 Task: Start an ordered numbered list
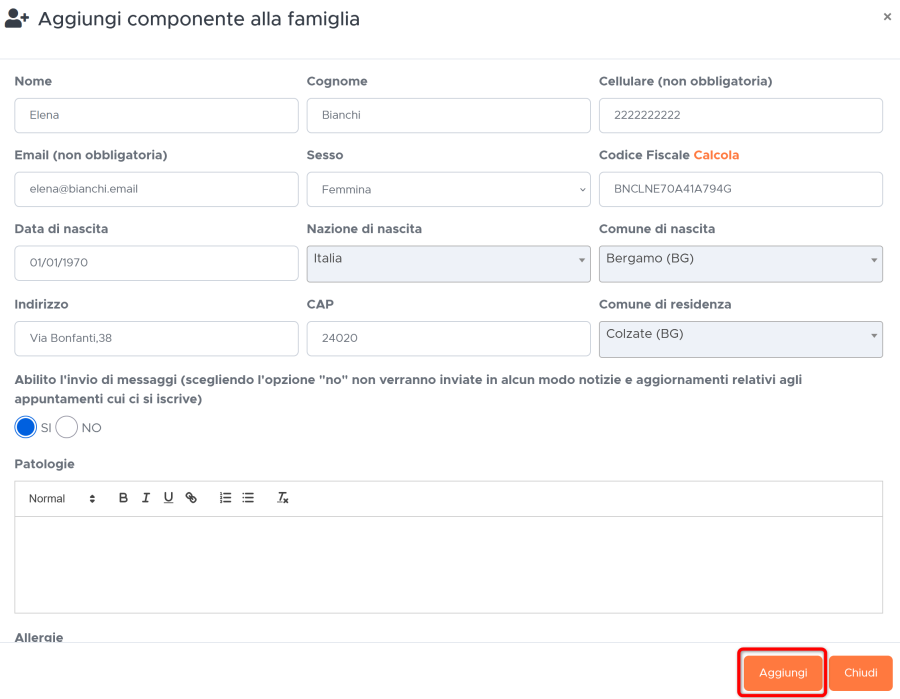226,498
